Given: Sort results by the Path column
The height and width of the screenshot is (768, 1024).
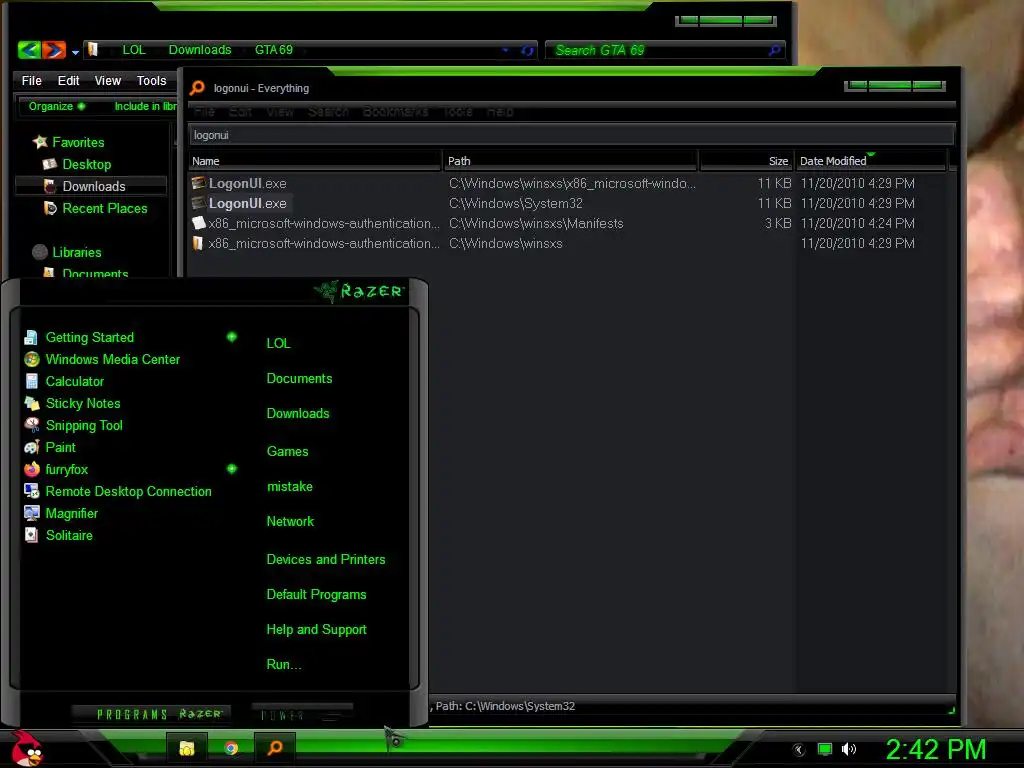Looking at the screenshot, I should (x=570, y=161).
